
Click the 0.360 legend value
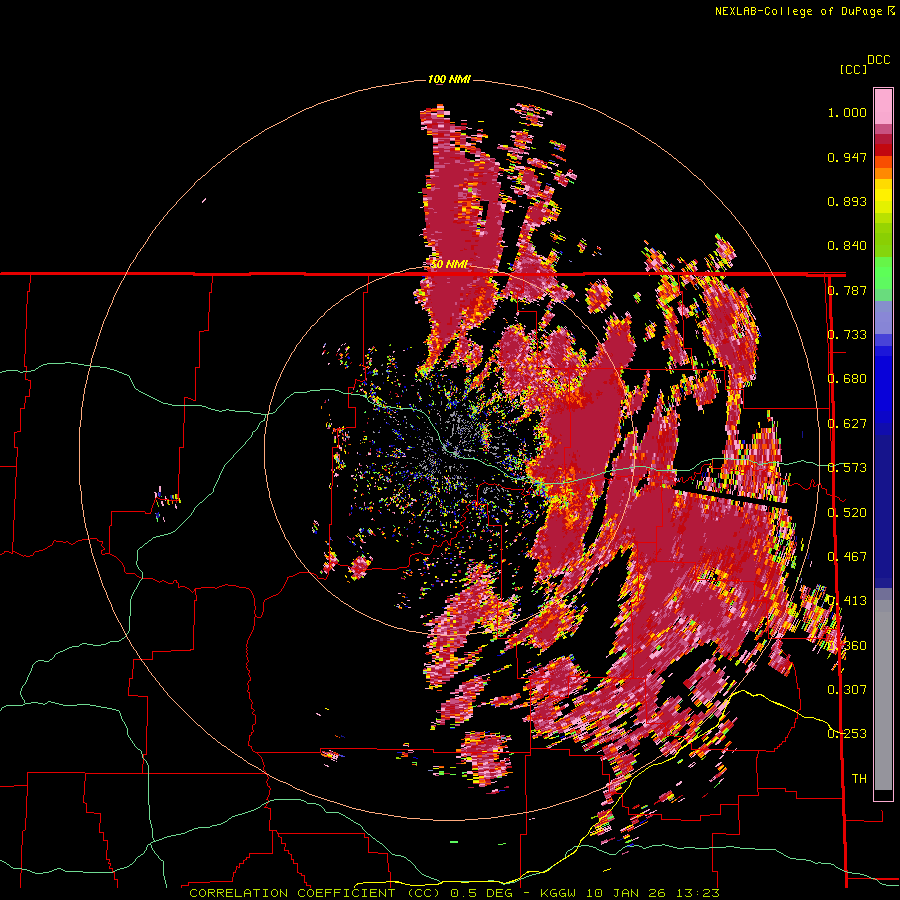coord(847,645)
